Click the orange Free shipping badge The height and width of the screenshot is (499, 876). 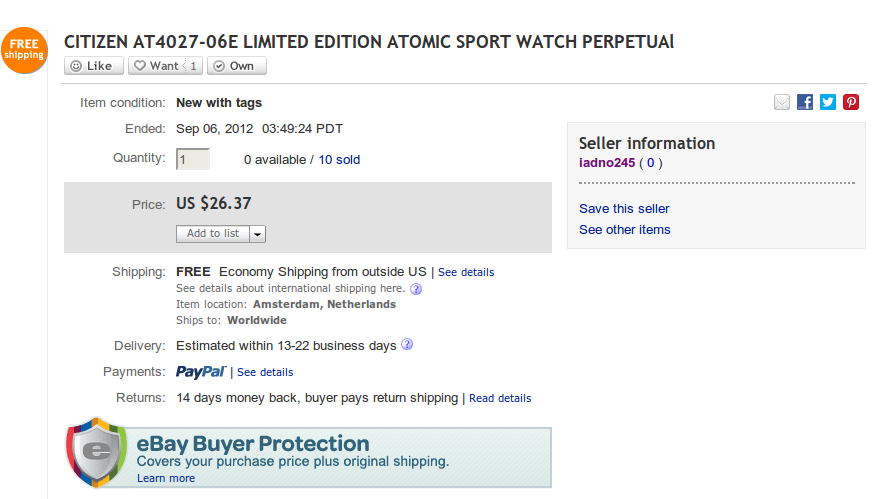[23, 50]
